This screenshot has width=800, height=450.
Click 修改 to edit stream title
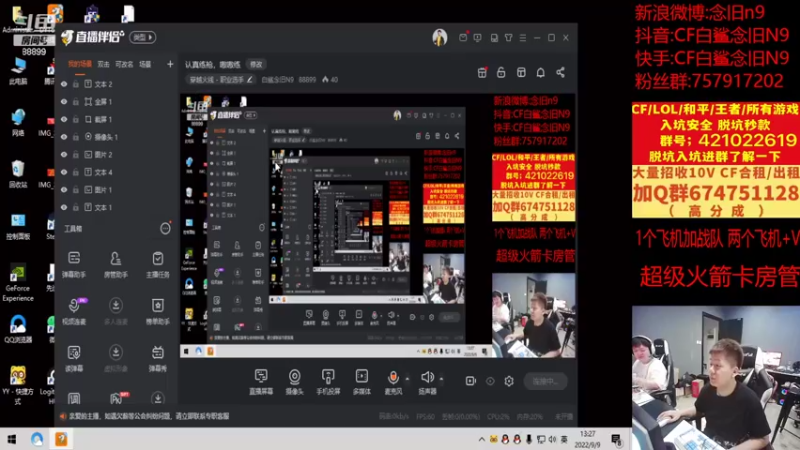(x=256, y=64)
